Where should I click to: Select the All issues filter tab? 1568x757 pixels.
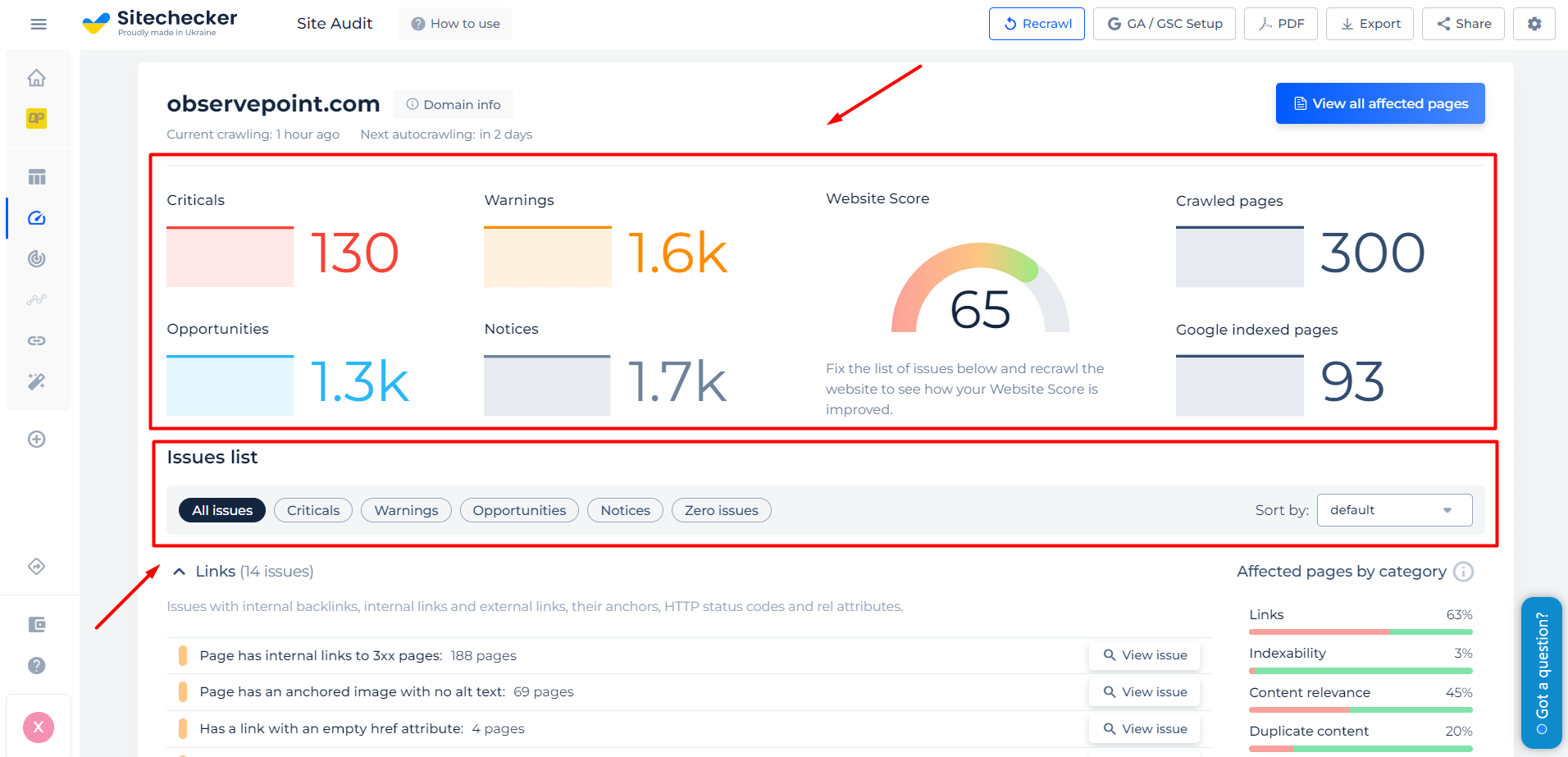[222, 510]
